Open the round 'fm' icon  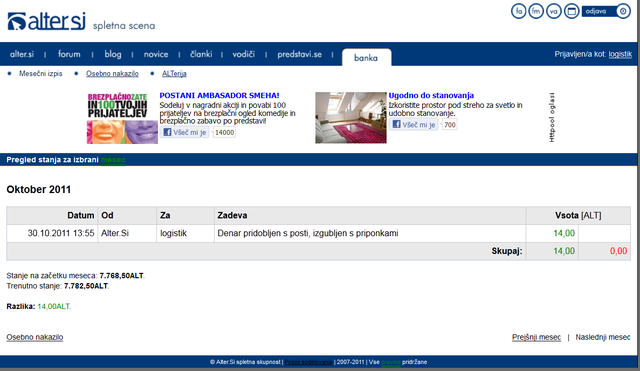pos(536,11)
